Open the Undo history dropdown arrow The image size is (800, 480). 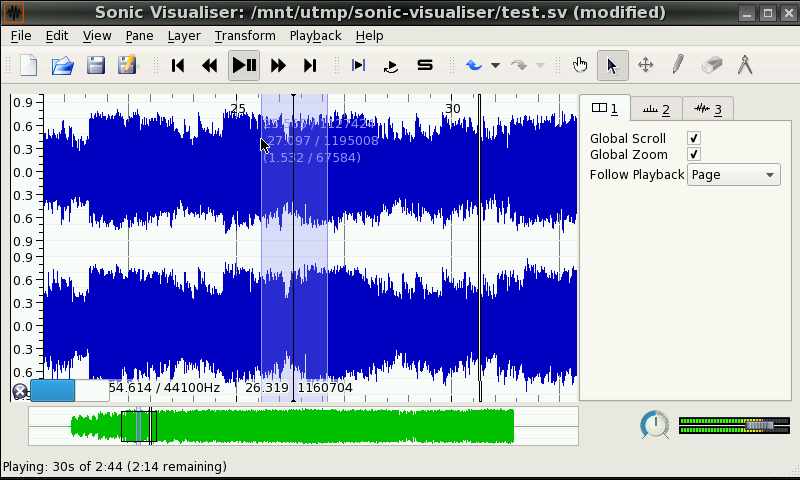click(495, 65)
